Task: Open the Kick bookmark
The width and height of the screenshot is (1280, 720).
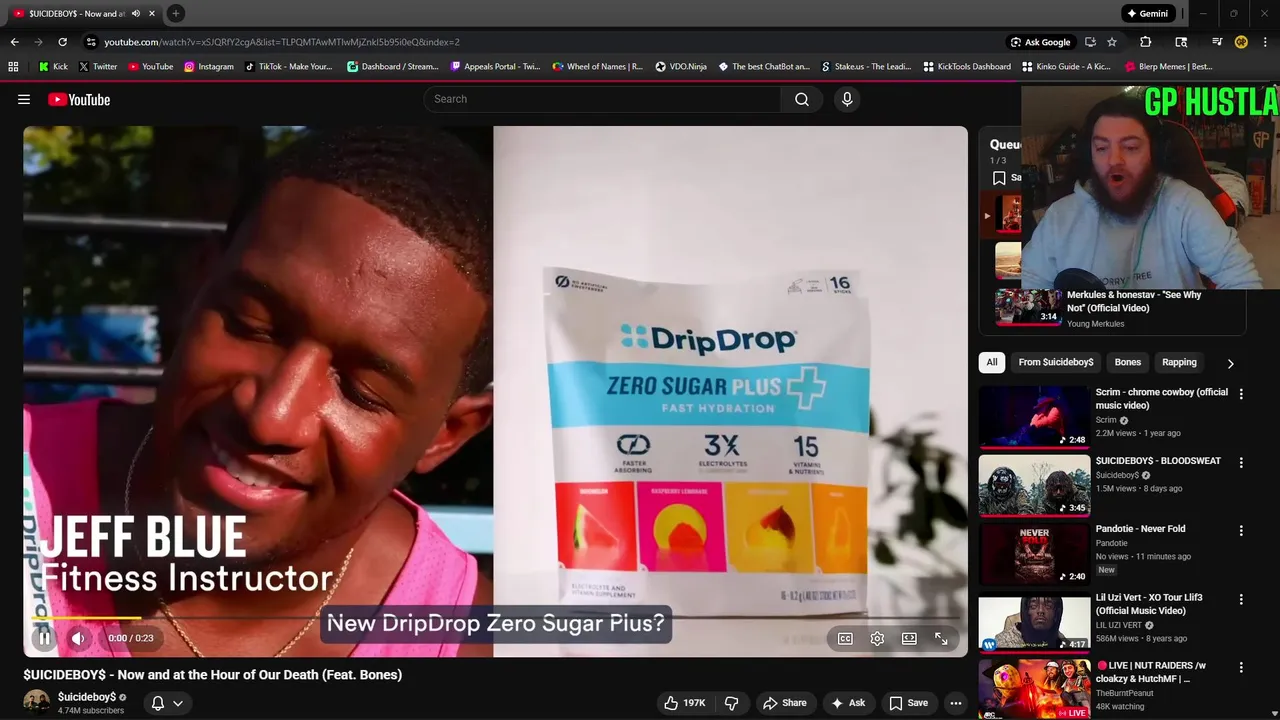Action: [53, 66]
